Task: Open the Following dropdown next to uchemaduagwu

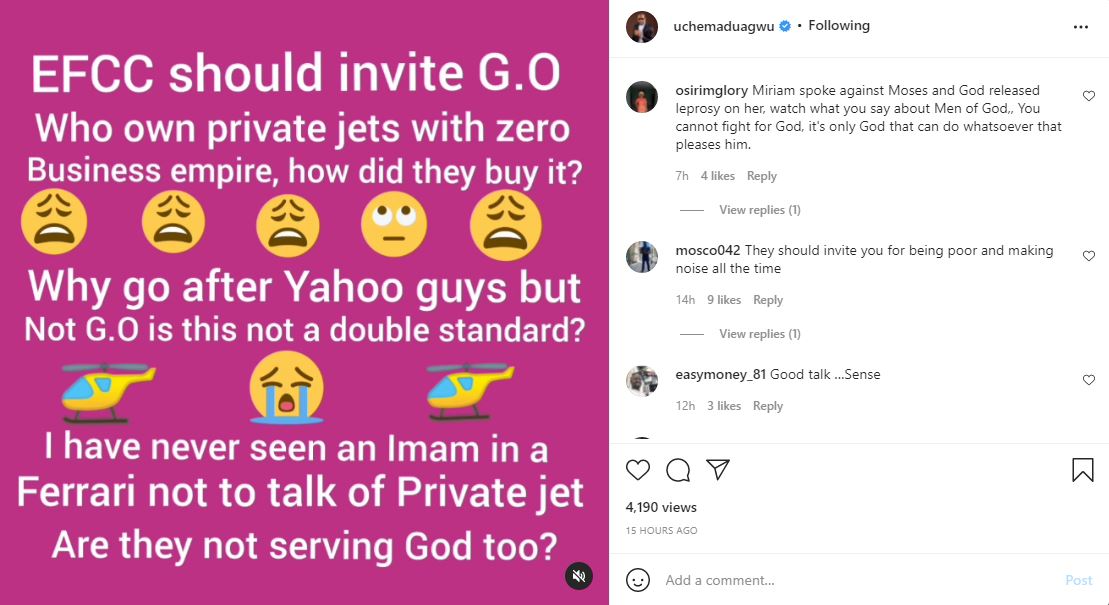Action: coord(838,26)
